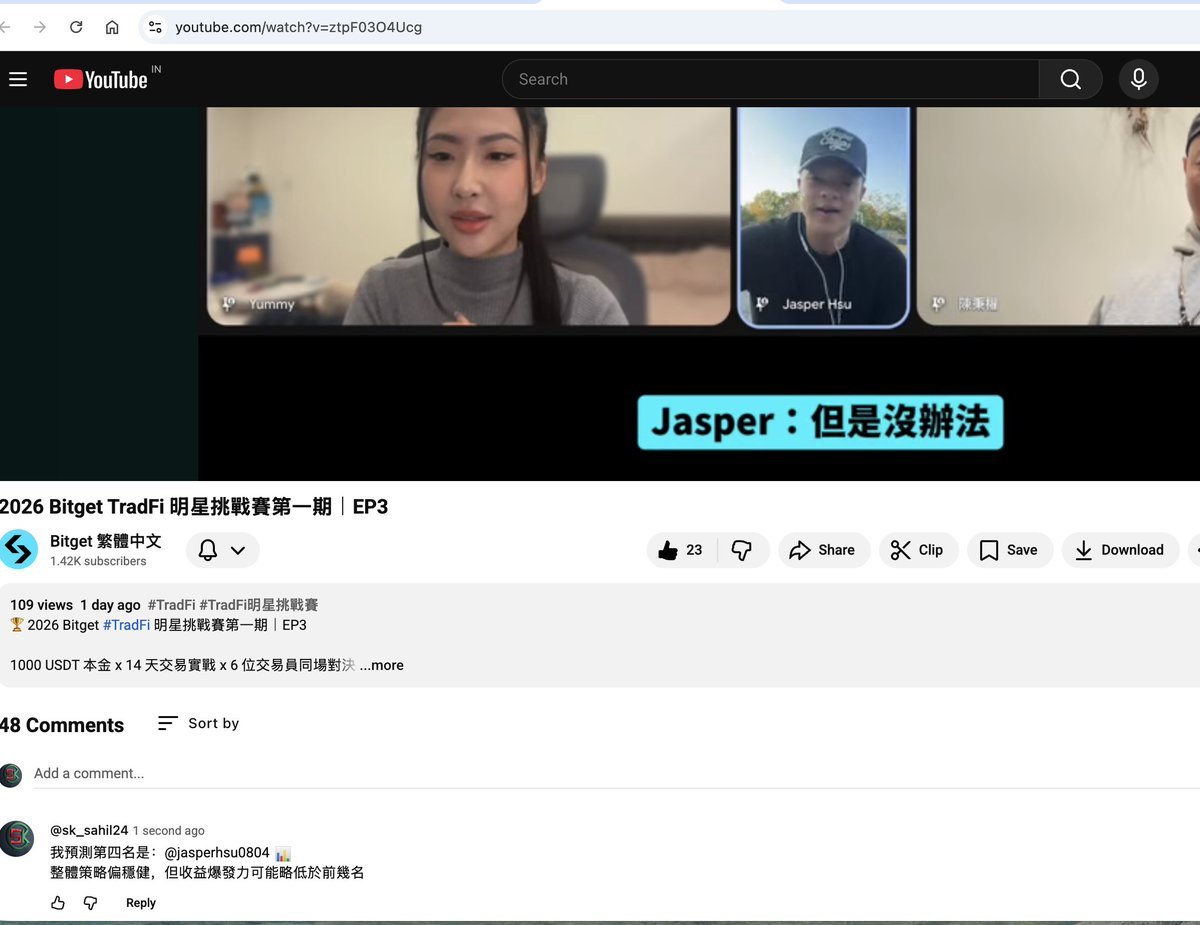View site information icon in address bar
1200x925 pixels.
click(155, 27)
